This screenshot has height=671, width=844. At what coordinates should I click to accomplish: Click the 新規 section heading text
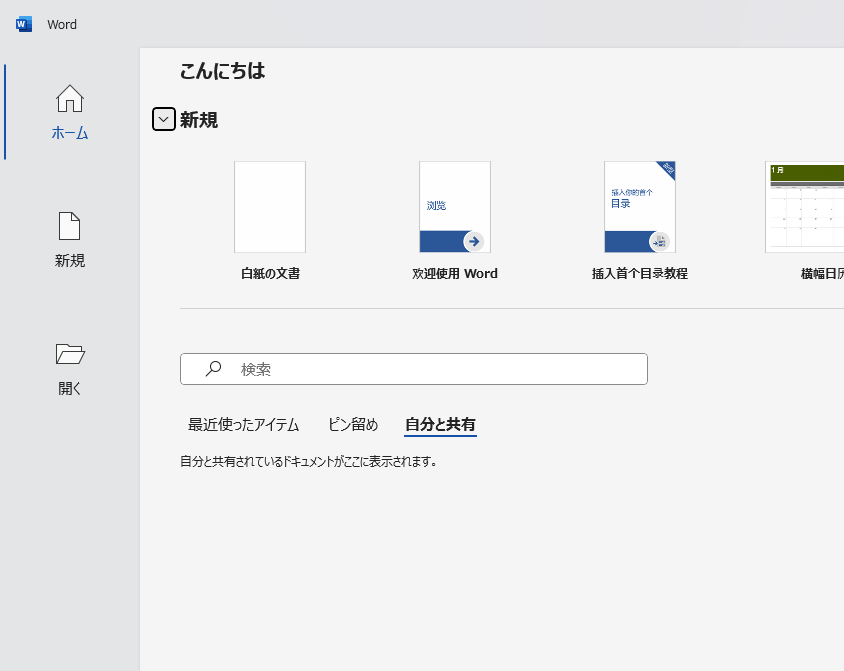pos(199,120)
